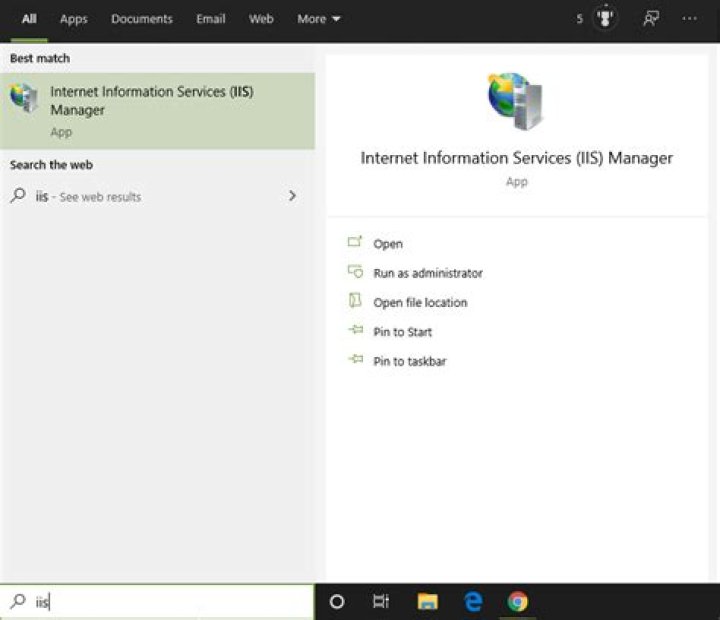
Task: Open the three-dots options menu
Action: [689, 19]
